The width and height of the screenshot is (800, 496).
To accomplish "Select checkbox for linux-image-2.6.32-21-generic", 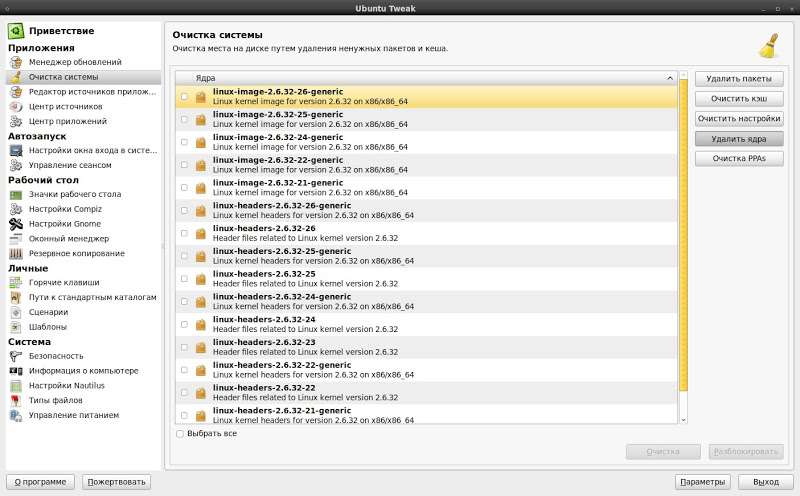I will 184,188.
